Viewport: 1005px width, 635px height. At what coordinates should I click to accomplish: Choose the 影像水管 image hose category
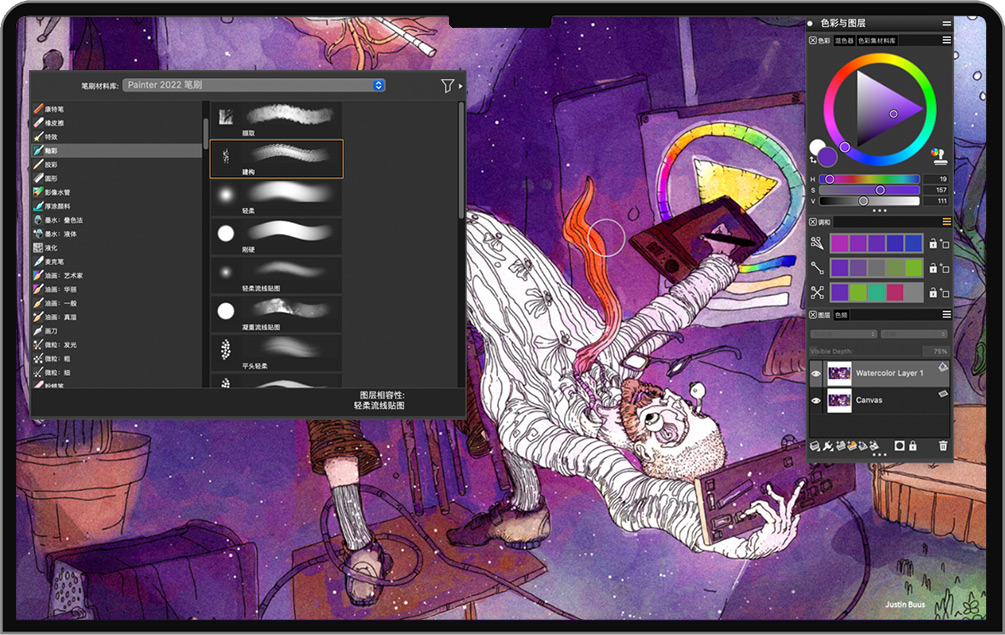(57, 192)
